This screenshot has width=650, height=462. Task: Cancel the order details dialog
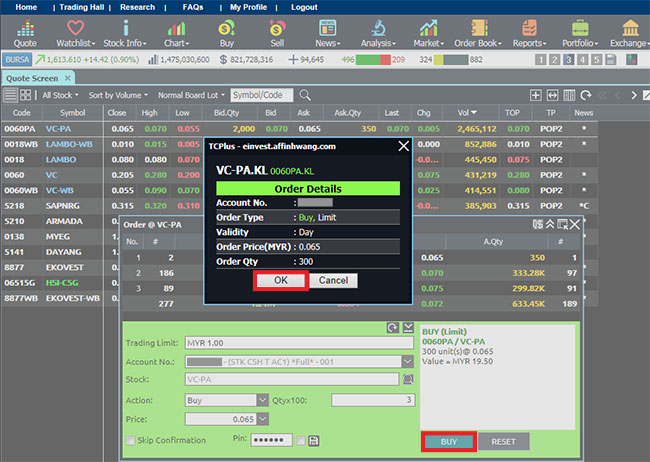tap(333, 281)
